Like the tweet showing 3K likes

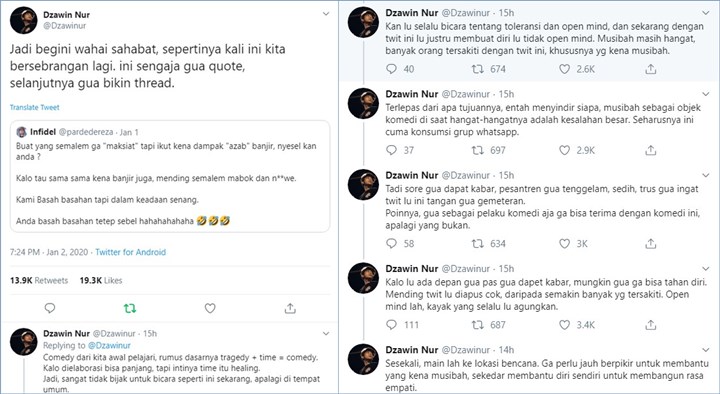564,243
